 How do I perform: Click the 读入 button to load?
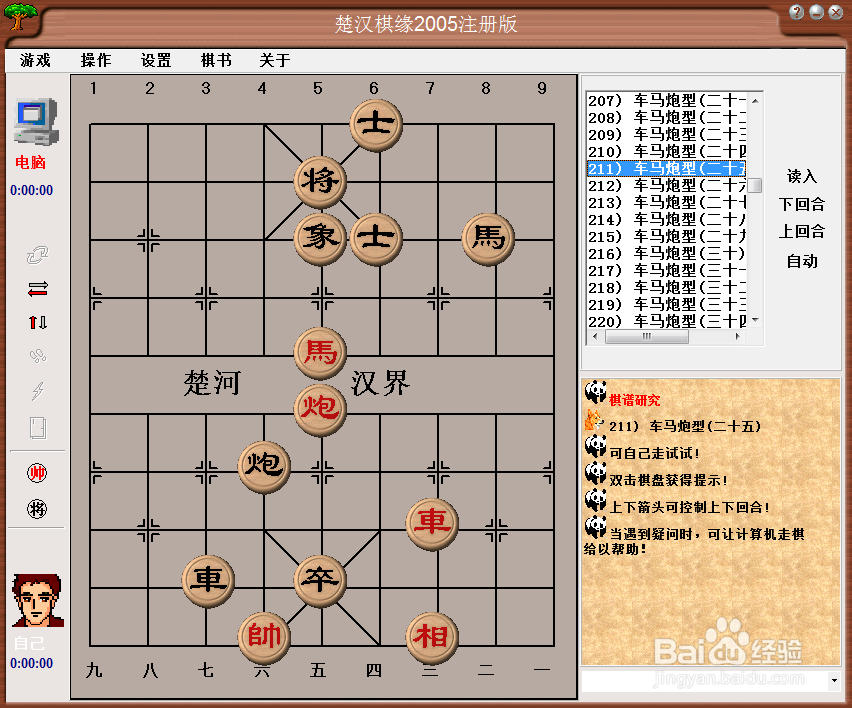click(801, 177)
